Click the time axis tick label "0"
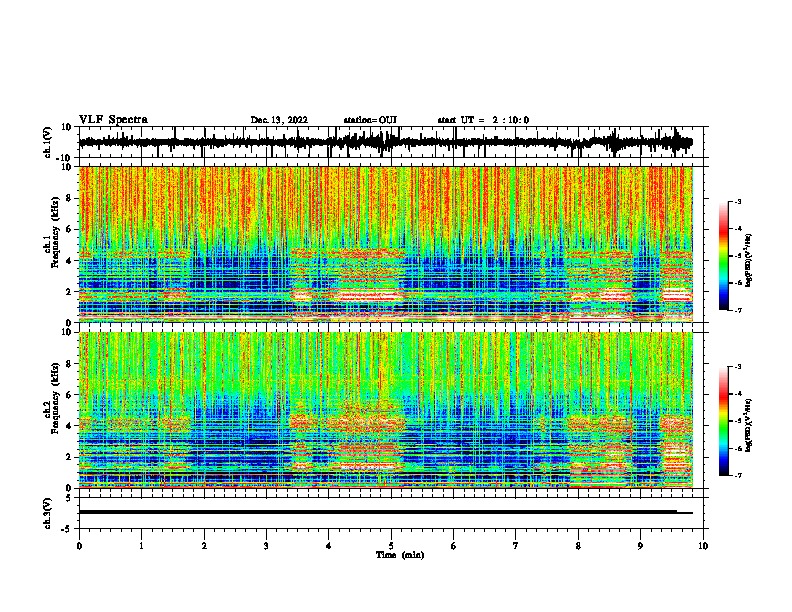Screen dimensions: 792x612 79,546
